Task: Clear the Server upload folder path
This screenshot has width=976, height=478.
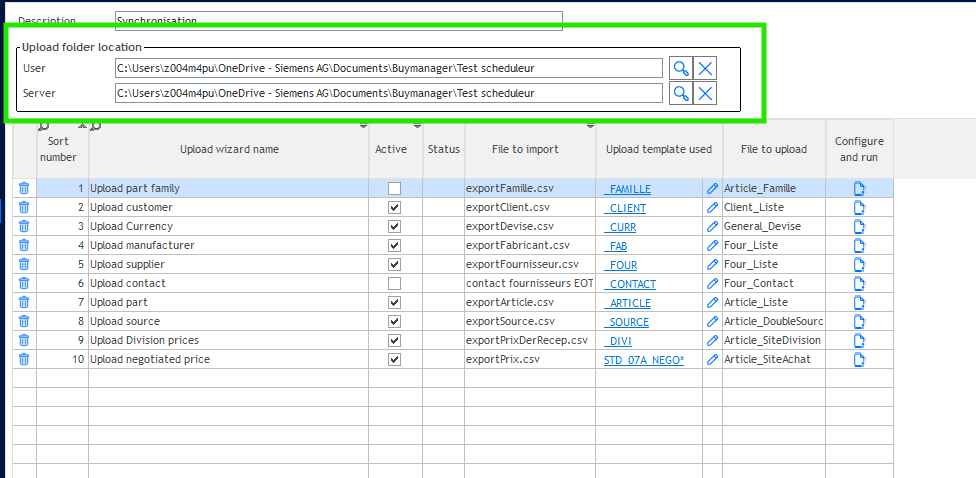Action: pos(705,93)
